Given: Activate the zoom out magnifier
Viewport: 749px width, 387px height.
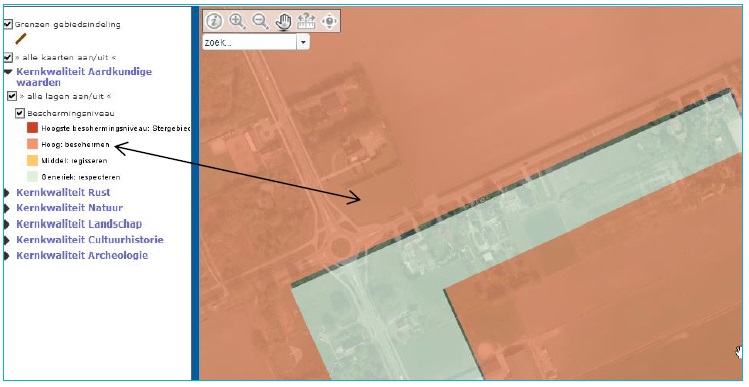Looking at the screenshot, I should click(260, 21).
